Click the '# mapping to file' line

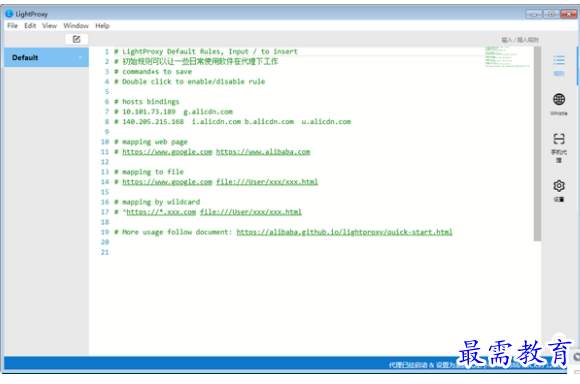point(148,172)
